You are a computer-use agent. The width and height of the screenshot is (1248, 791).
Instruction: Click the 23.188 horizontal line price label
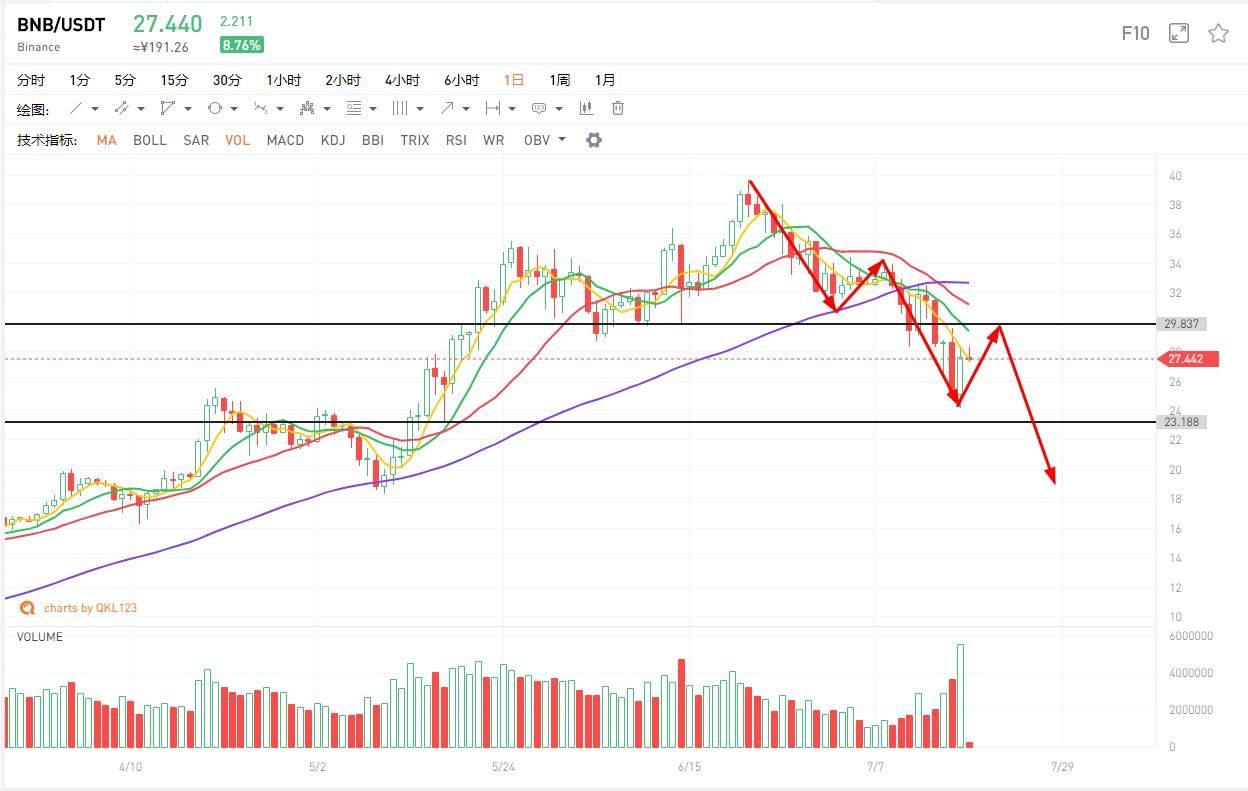coord(1184,422)
